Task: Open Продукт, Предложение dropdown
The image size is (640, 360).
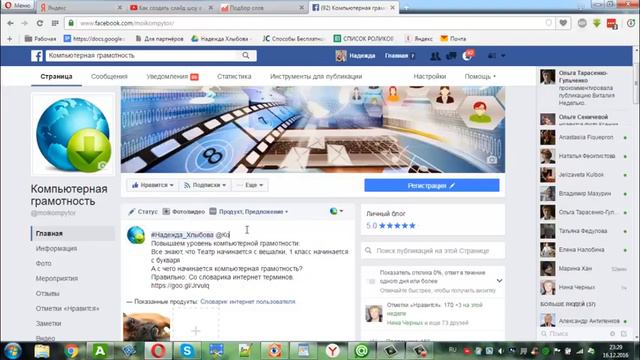Action: click(249, 211)
